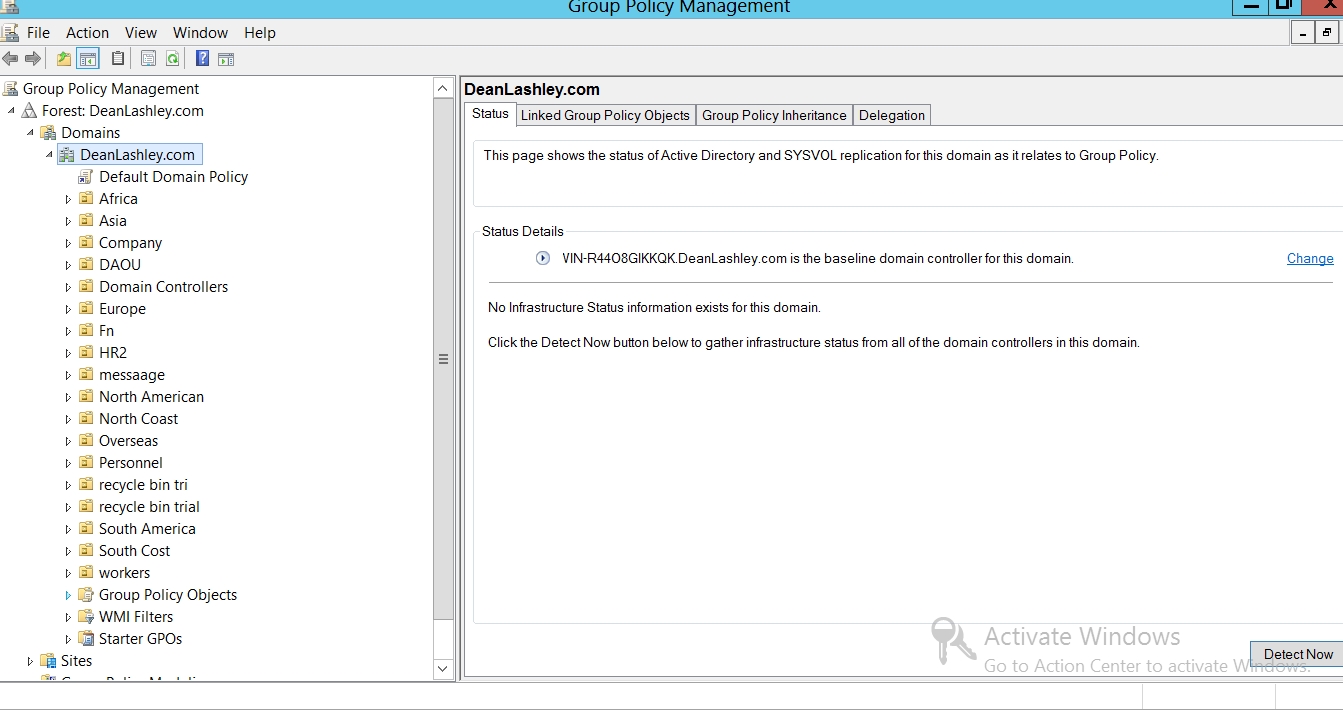
Task: Click the Up One Level folder icon
Action: pos(64,59)
